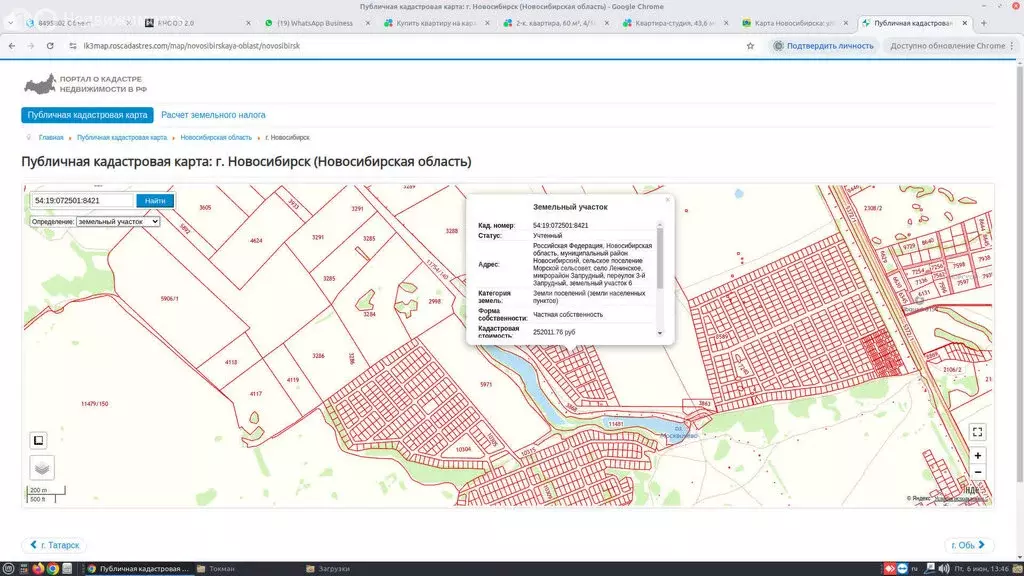Open a new browser tab
This screenshot has width=1024, height=576.
pyautogui.click(x=984, y=23)
